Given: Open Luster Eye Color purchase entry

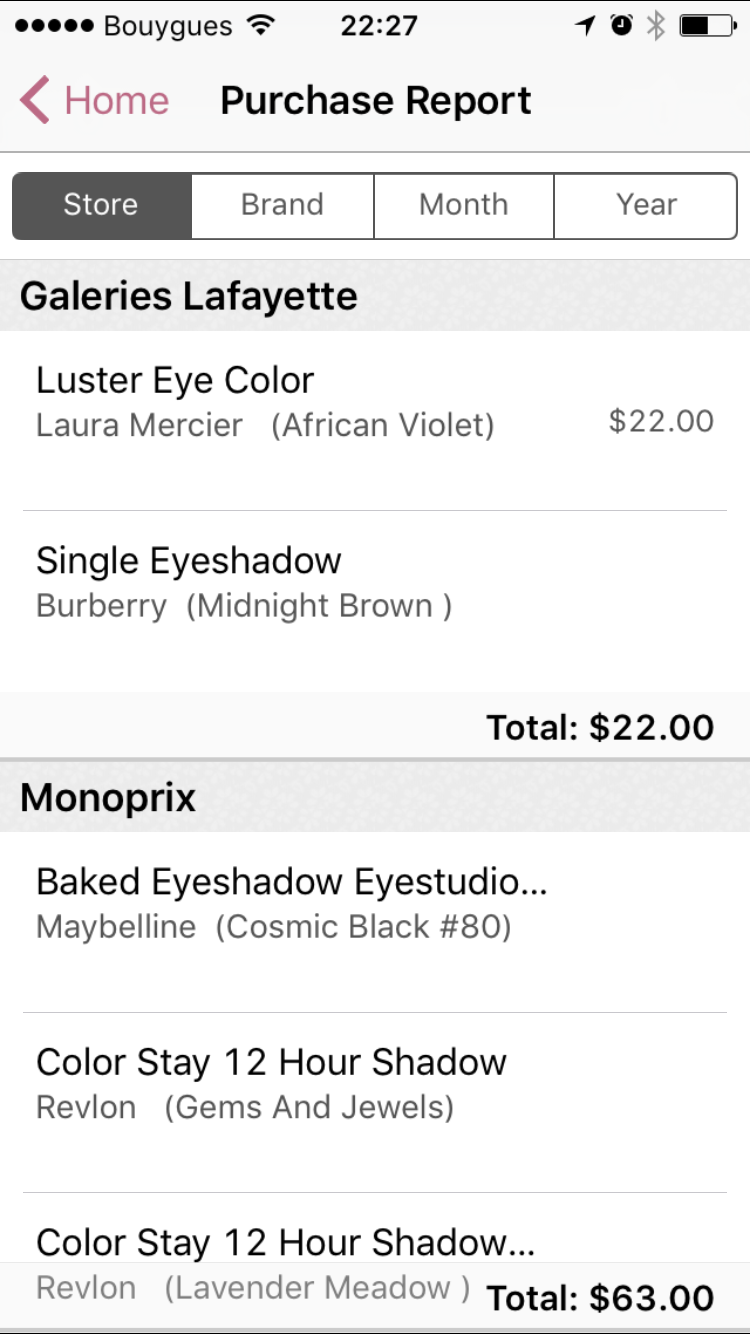Looking at the screenshot, I should point(300,402).
